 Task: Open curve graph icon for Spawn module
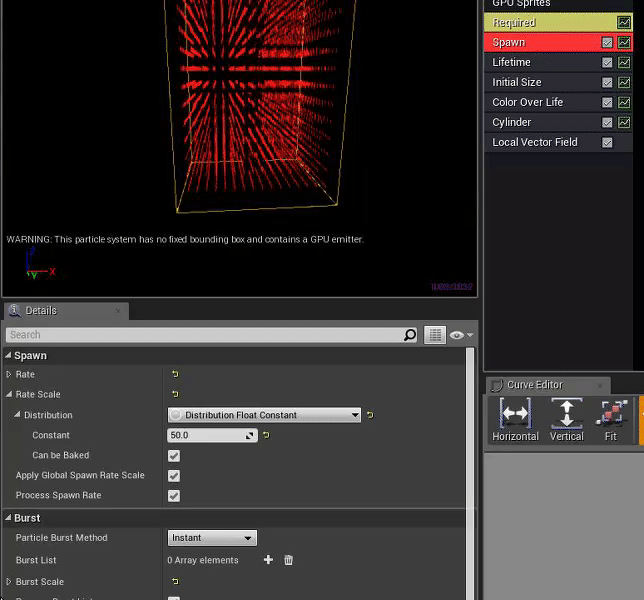pyautogui.click(x=624, y=42)
